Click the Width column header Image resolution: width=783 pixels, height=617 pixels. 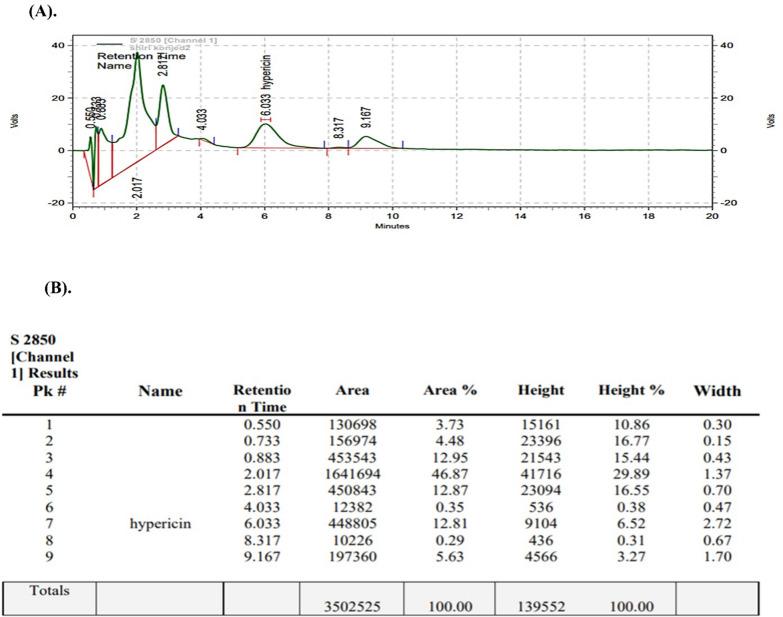click(x=718, y=391)
